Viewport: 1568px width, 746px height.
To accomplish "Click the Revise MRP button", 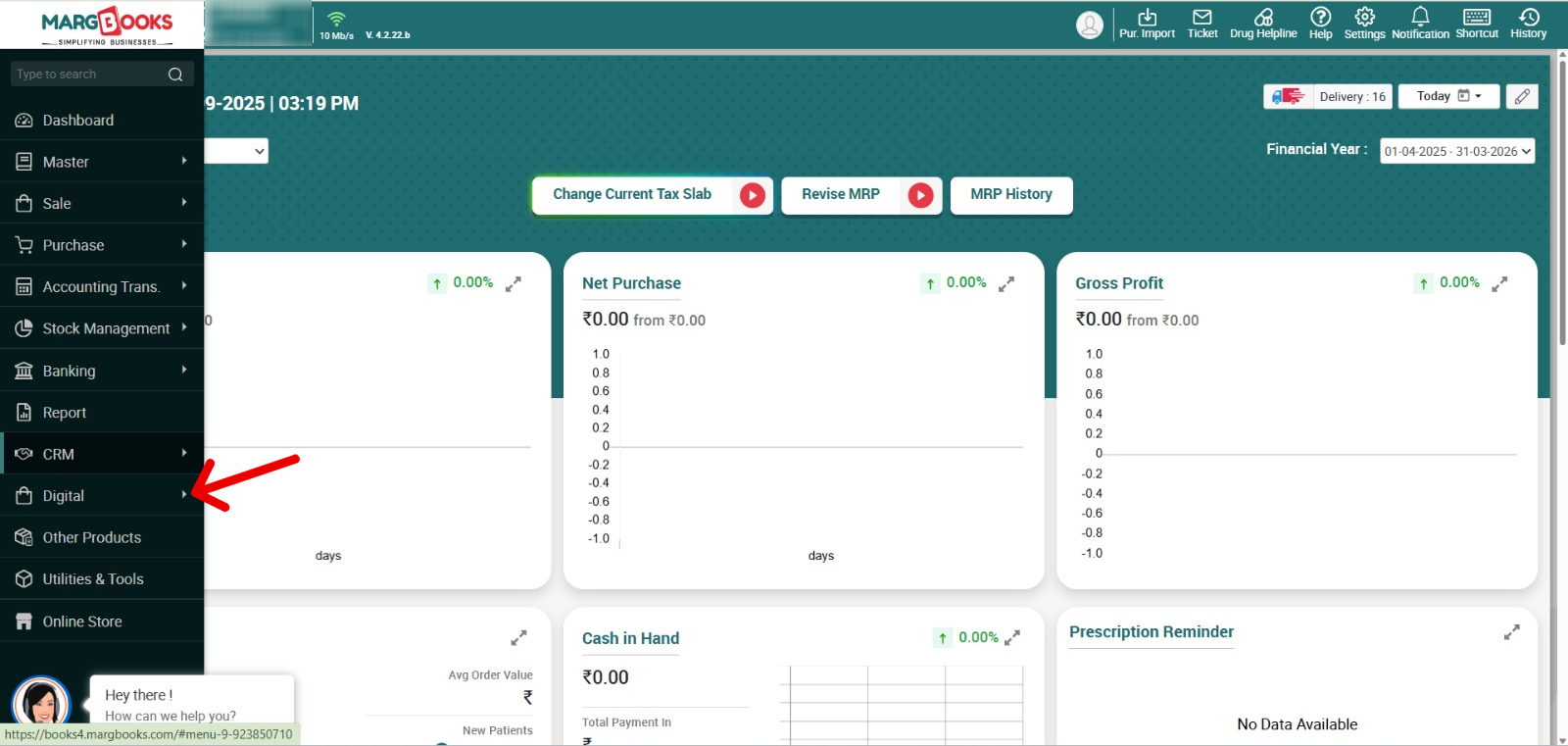I will click(861, 195).
